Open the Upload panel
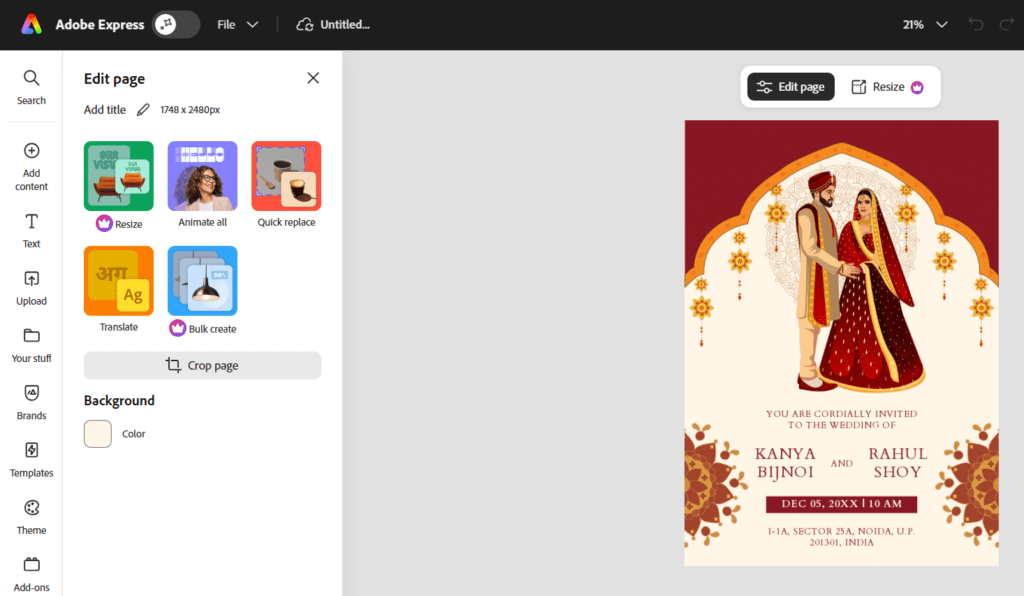1024x596 pixels. (31, 286)
